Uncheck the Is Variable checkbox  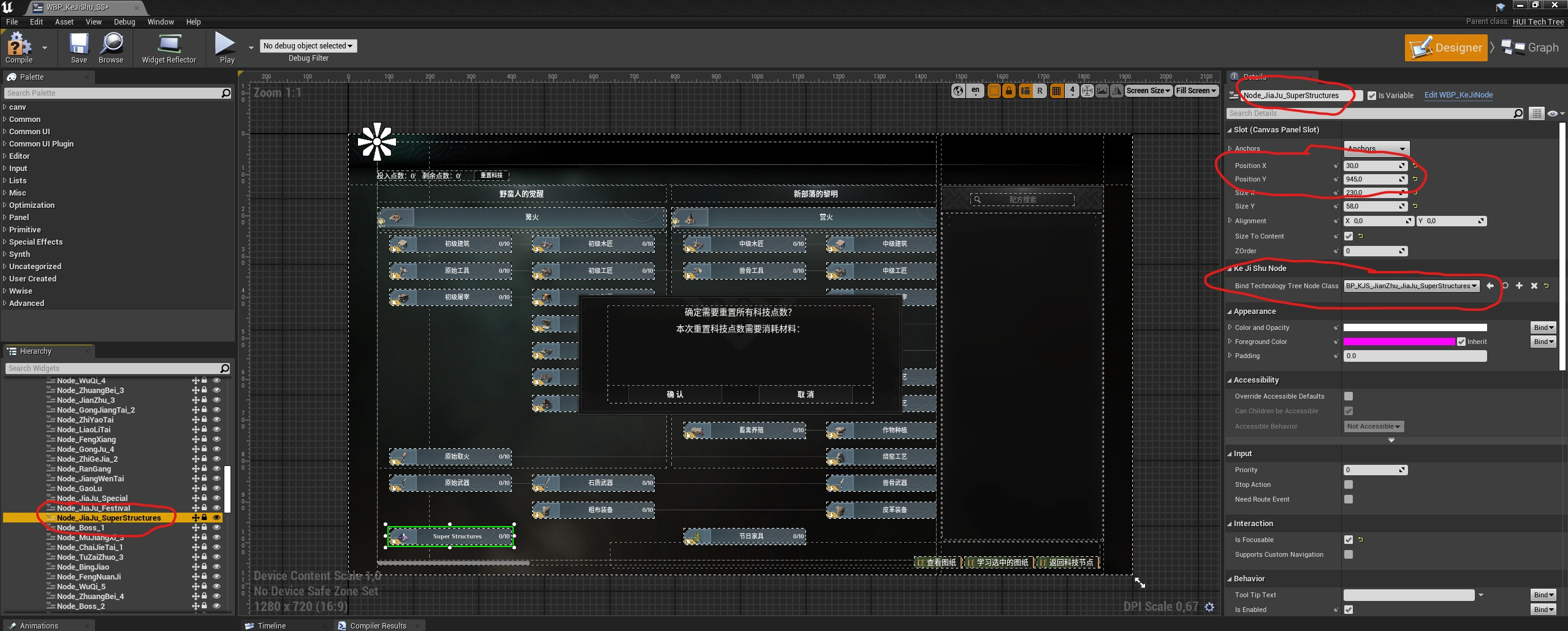pyautogui.click(x=1372, y=96)
